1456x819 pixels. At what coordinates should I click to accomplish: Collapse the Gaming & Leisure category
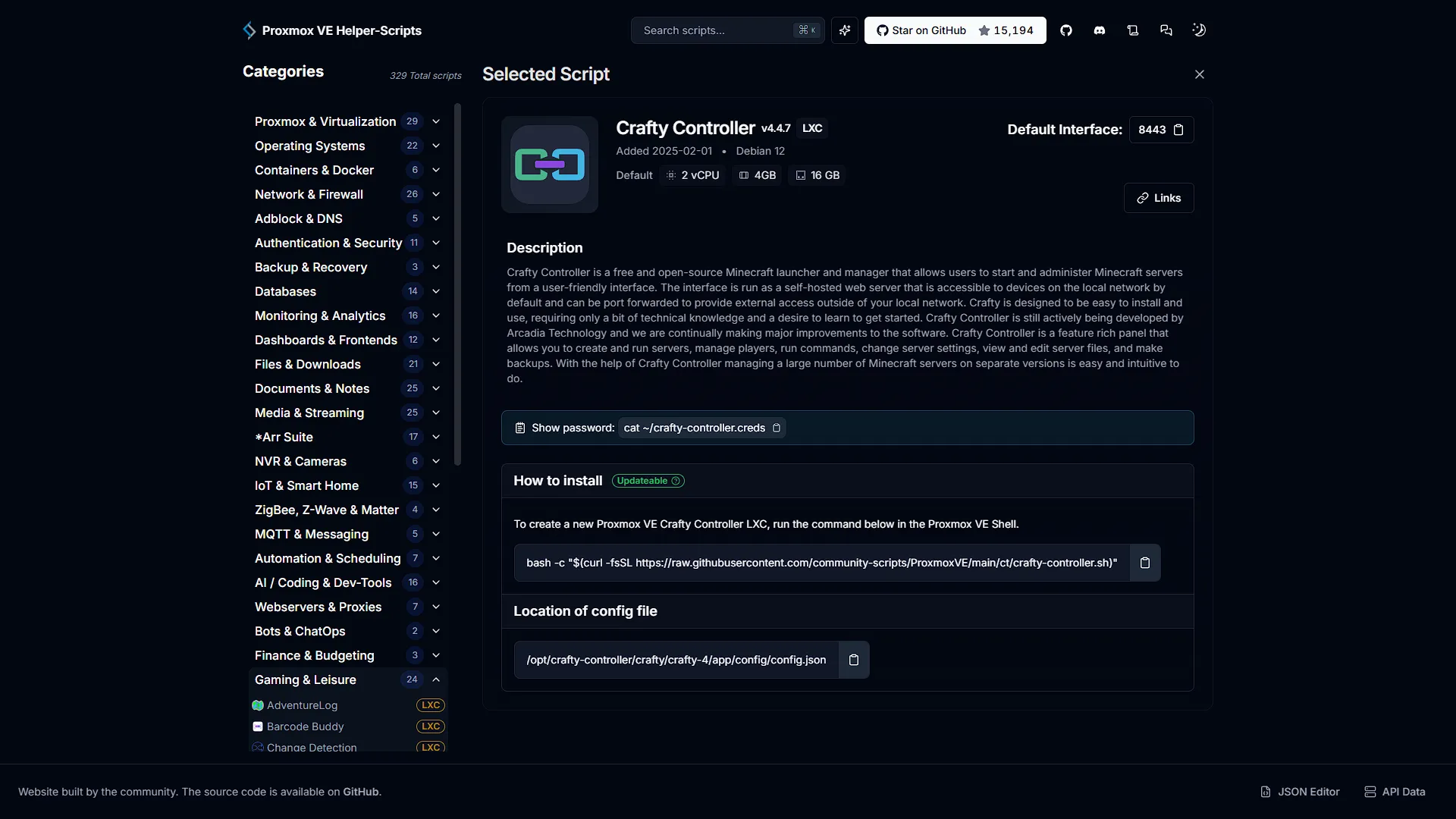point(348,679)
